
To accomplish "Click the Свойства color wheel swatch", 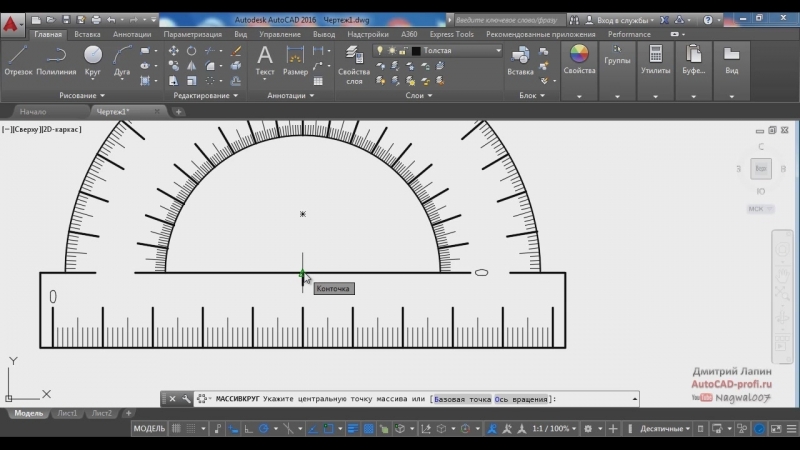I will [579, 55].
